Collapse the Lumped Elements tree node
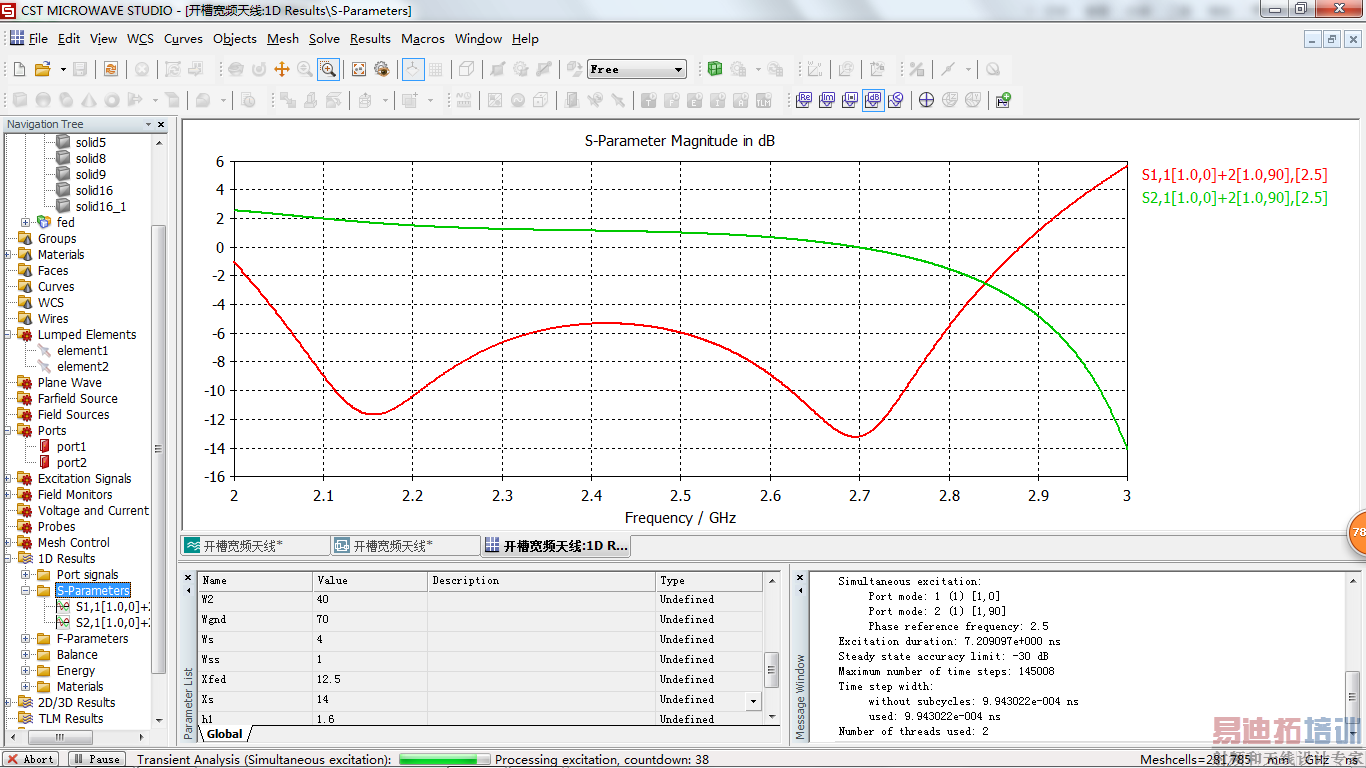The image size is (1366, 768). 9,335
